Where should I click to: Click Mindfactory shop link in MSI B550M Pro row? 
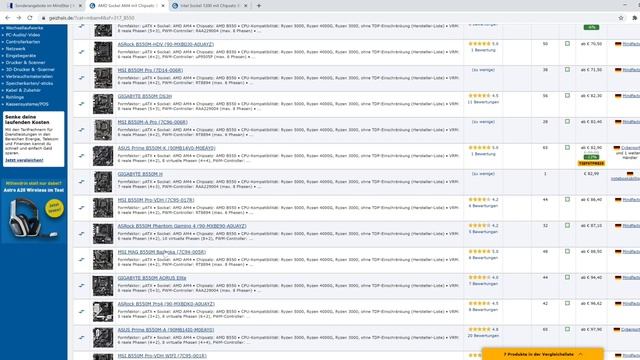(x=631, y=70)
